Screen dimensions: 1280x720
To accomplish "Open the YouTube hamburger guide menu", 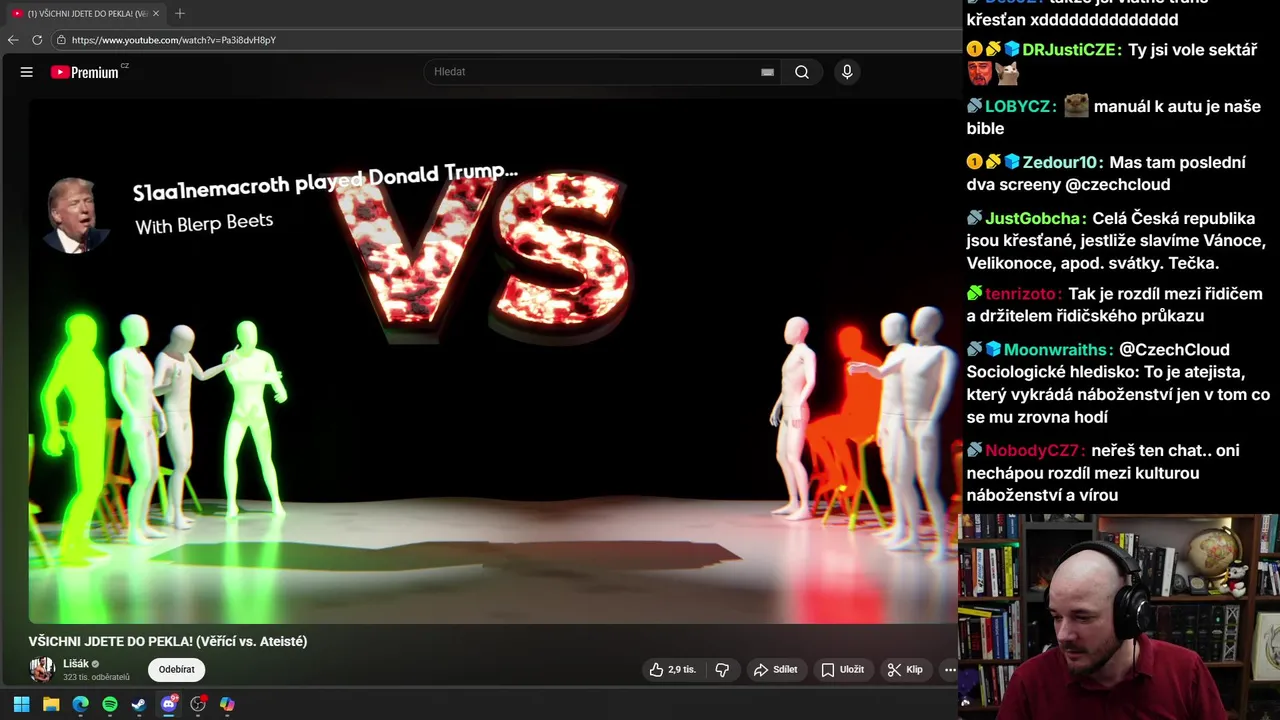I will pos(27,72).
